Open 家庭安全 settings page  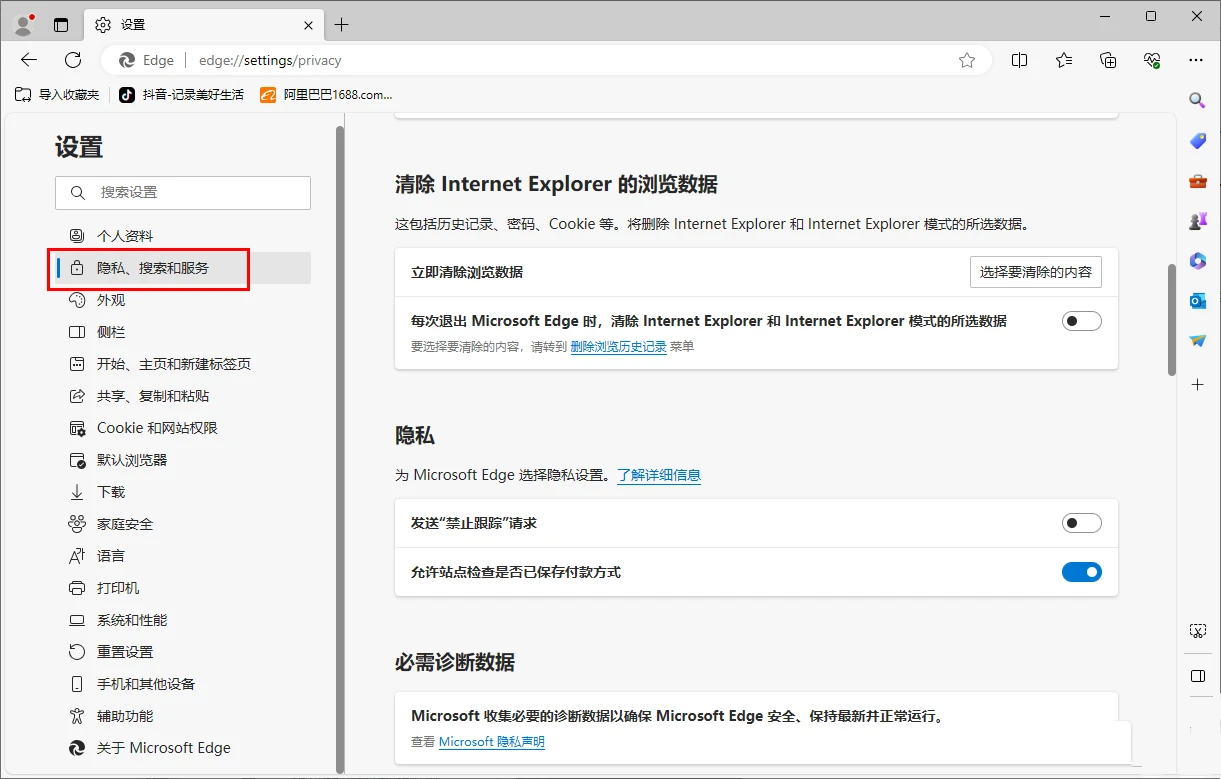(x=183, y=524)
